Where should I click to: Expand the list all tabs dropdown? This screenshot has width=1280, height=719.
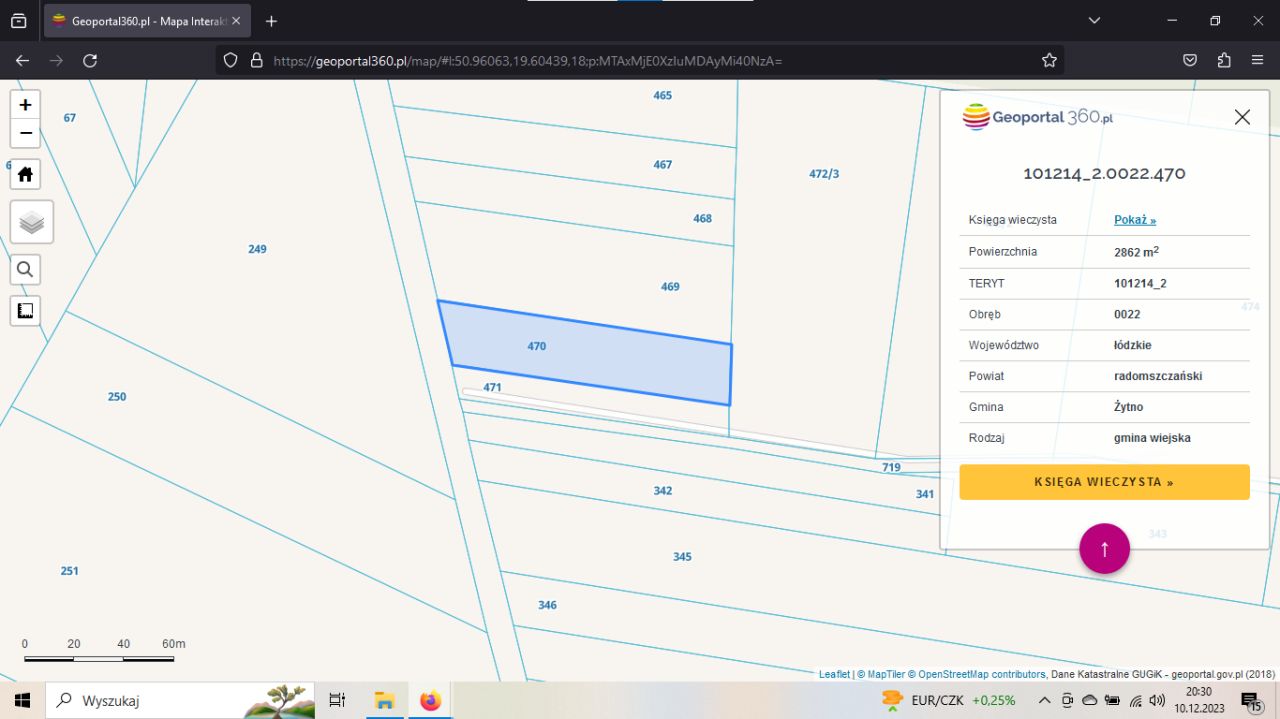click(x=1094, y=20)
